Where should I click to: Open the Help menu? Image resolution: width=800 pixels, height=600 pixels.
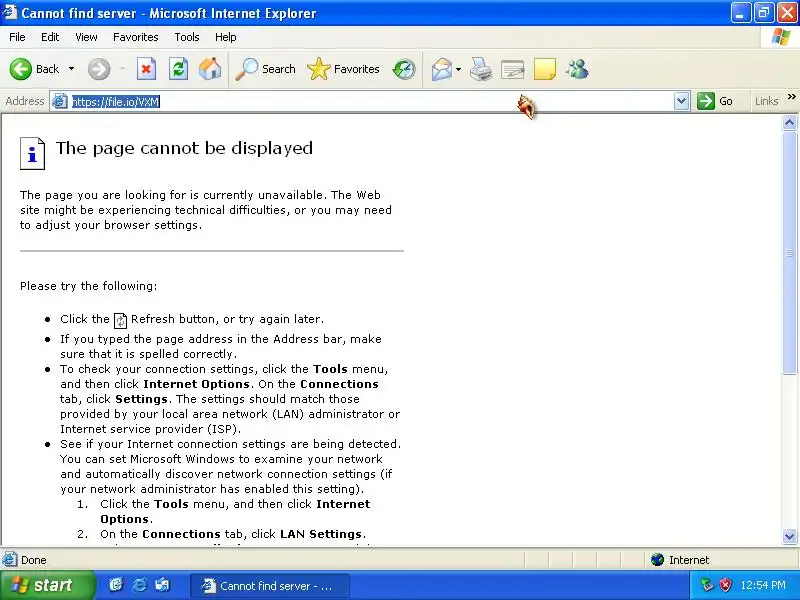(226, 37)
